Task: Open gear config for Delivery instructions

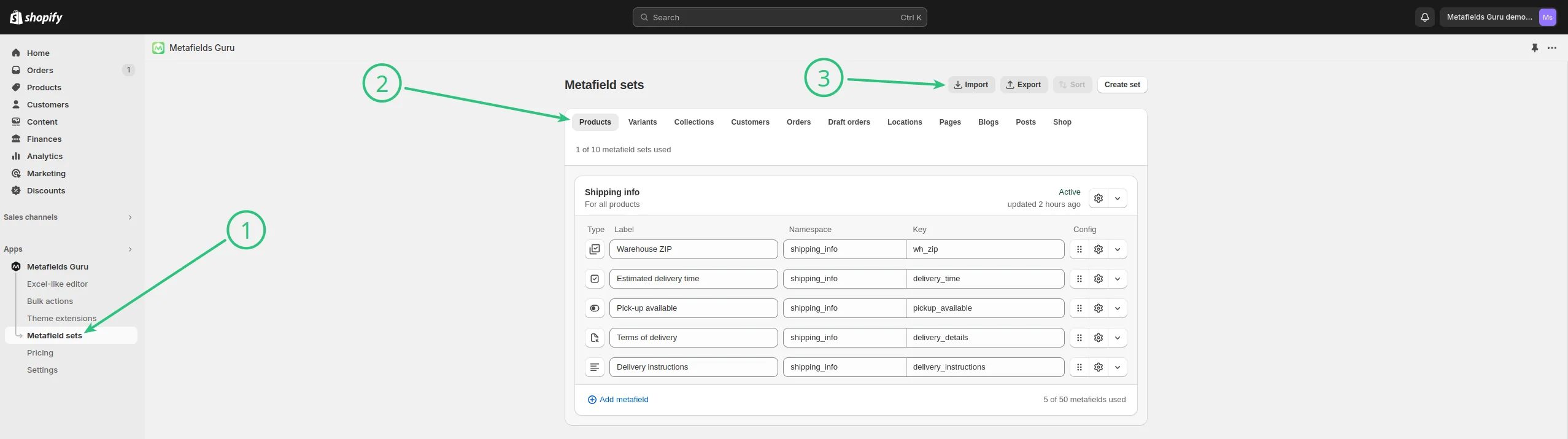Action: click(x=1099, y=367)
